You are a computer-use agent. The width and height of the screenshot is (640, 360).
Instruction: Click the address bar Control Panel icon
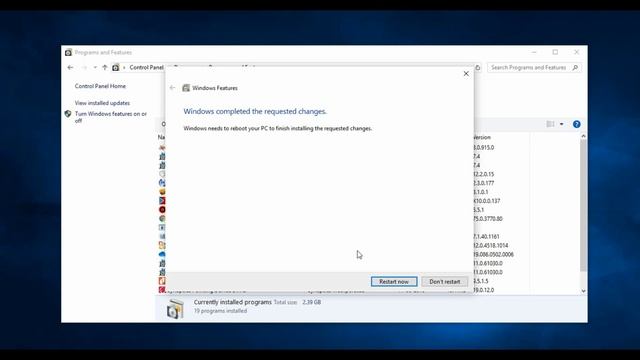click(116, 67)
